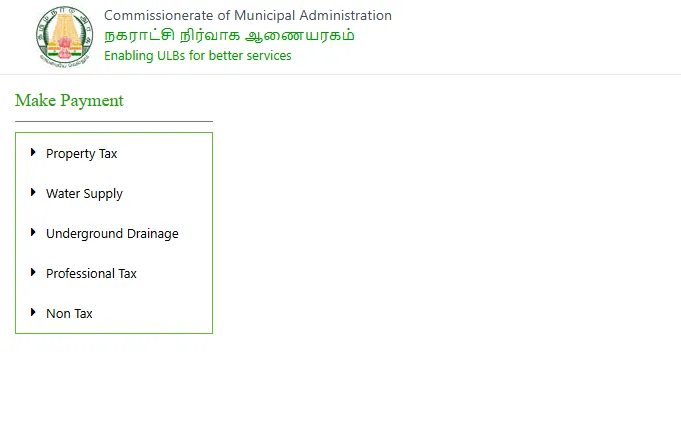The image size is (681, 426).
Task: Expand the arrow beside Water Supply
Action: 33,193
